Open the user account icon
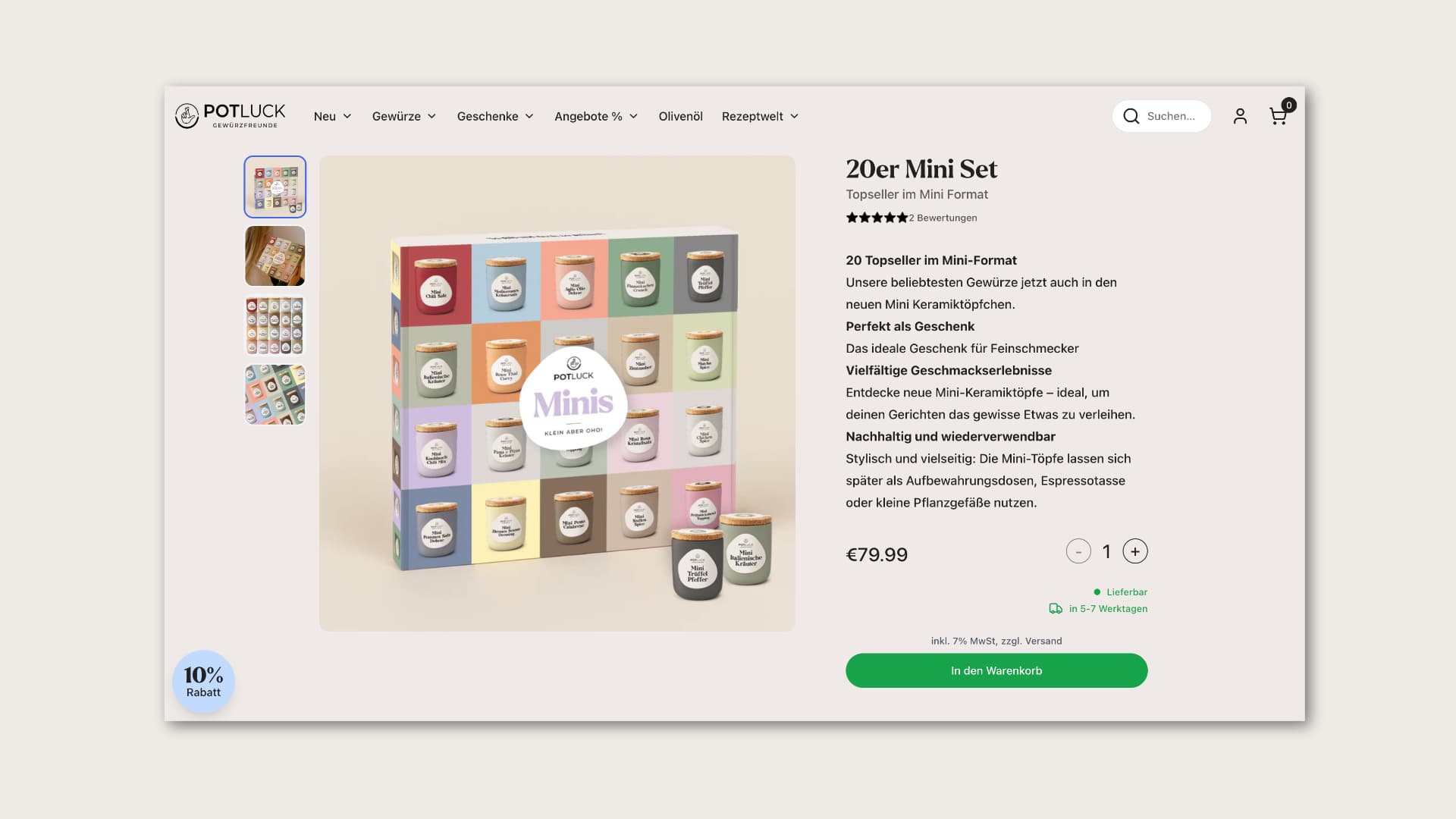 [1240, 116]
